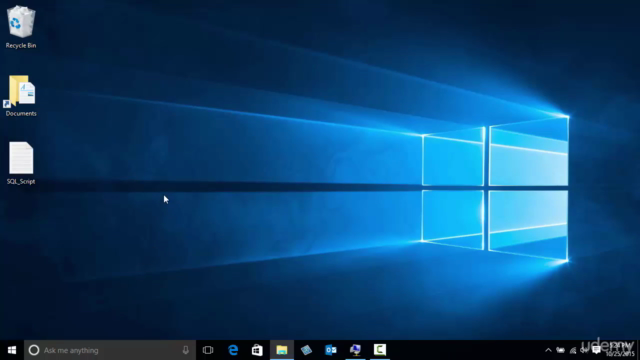Open the Camtasia taskbar icon
This screenshot has height=360, width=640.
(x=380, y=350)
